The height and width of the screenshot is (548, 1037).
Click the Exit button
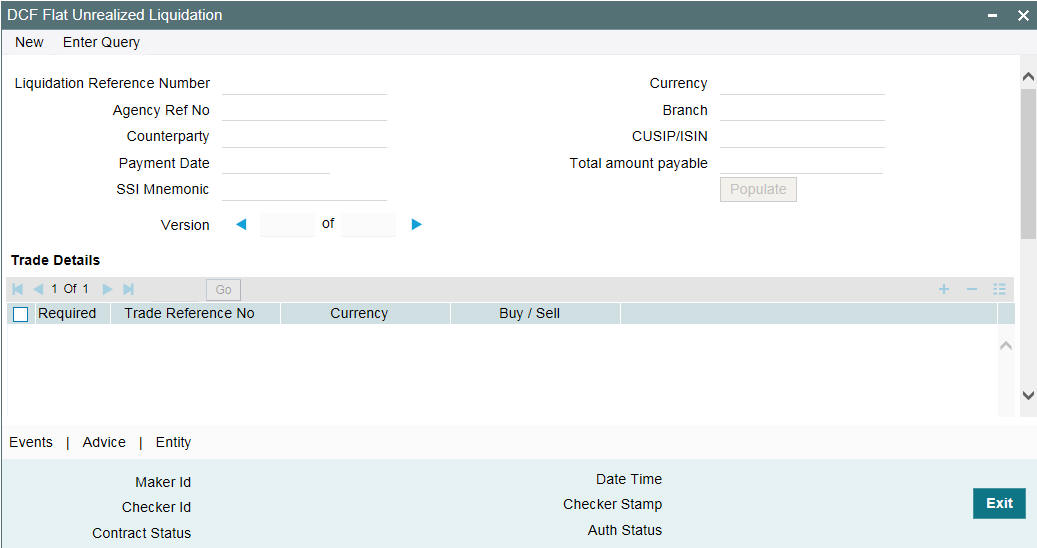click(999, 503)
